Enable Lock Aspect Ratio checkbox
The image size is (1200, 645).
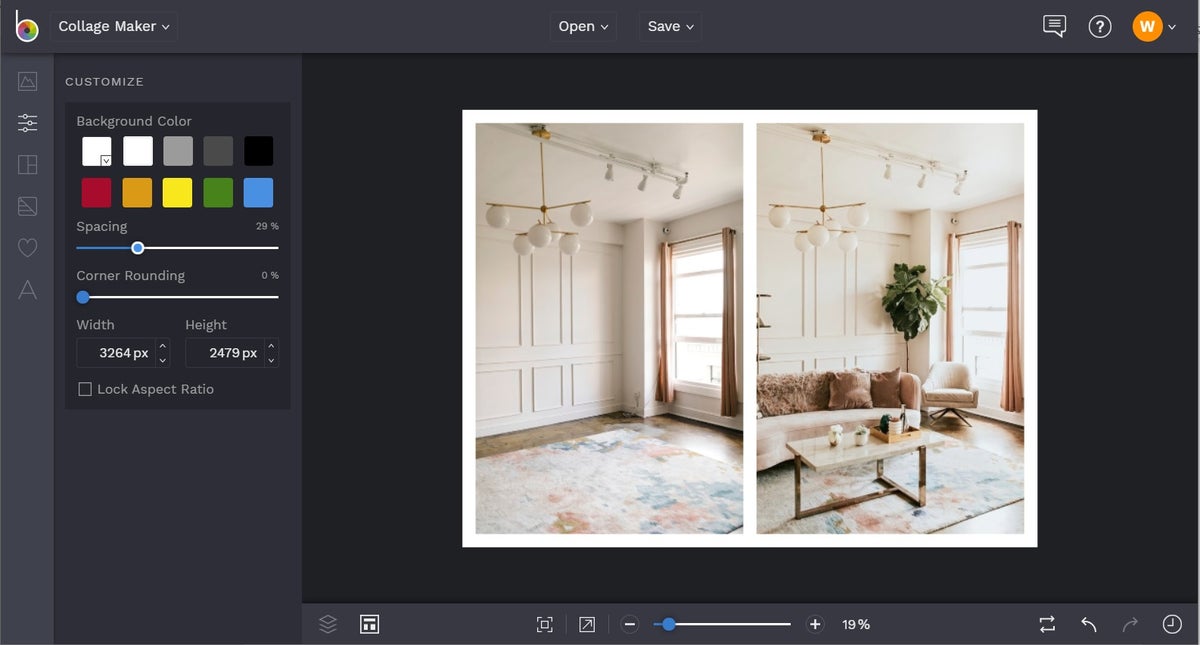(x=85, y=389)
